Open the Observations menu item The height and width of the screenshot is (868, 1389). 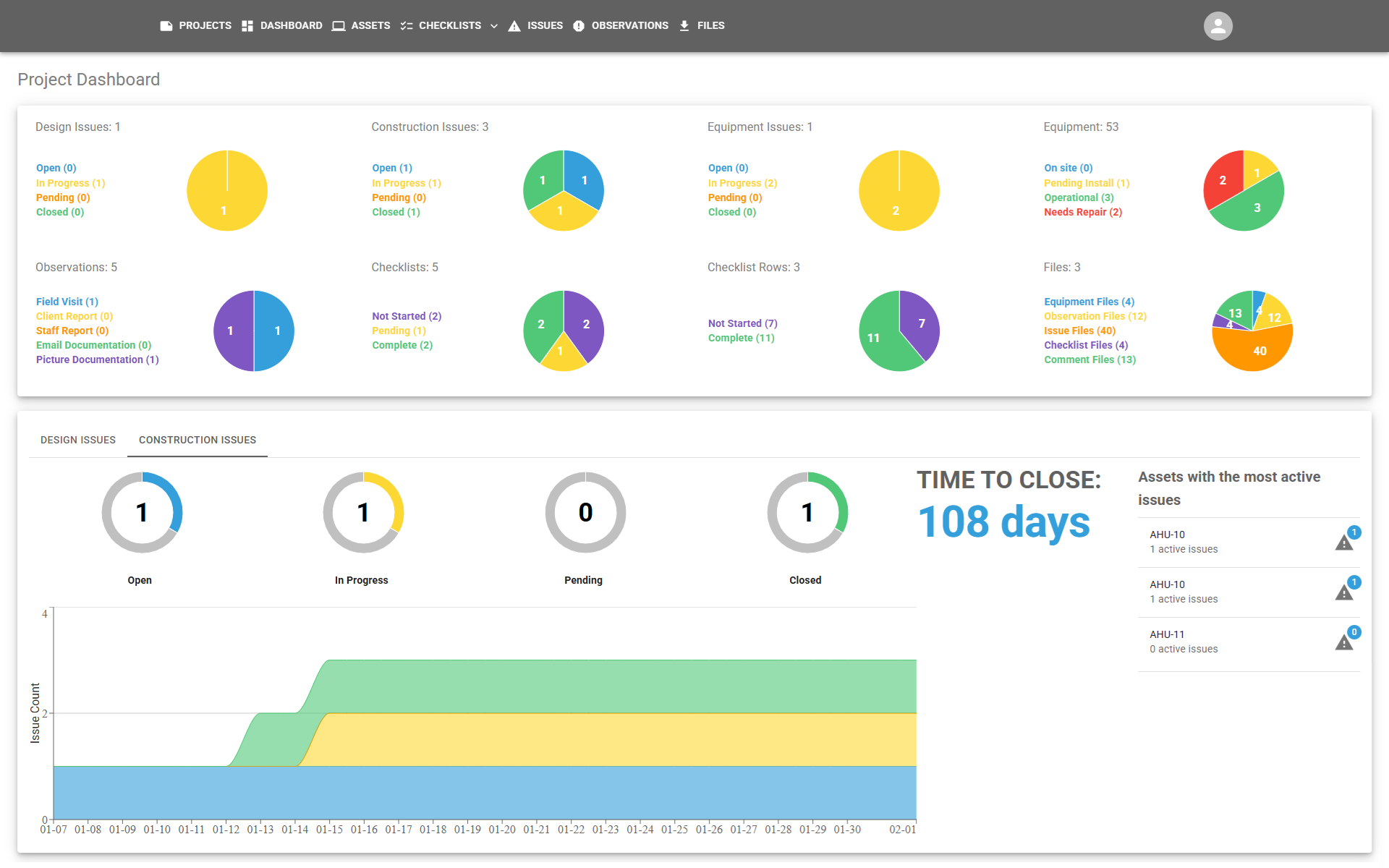629,26
